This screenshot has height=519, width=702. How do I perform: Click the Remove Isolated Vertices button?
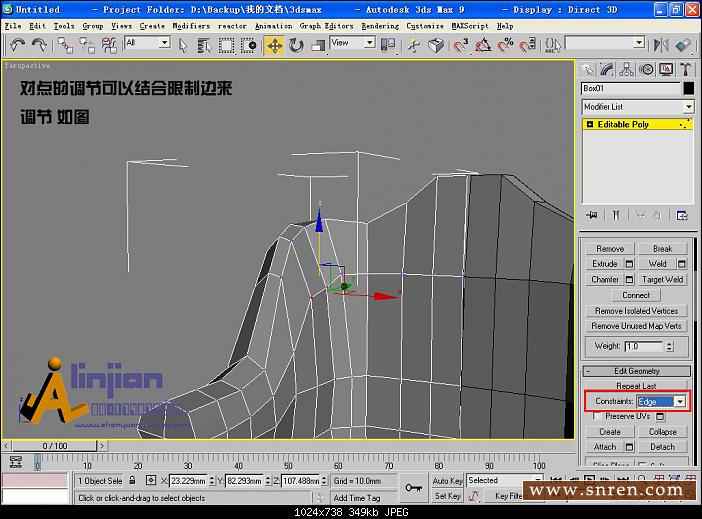coord(636,311)
